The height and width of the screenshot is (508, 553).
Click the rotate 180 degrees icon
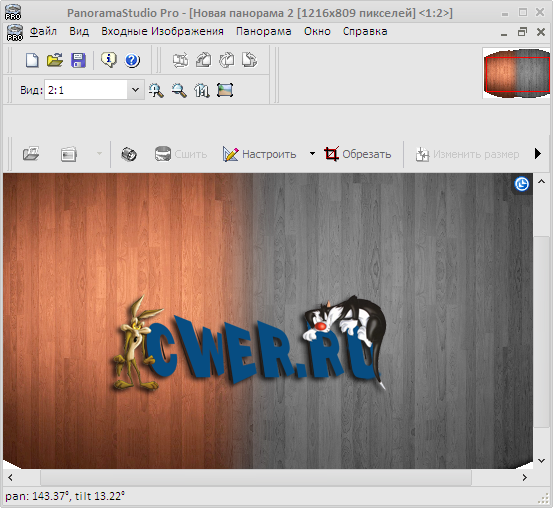tap(249, 60)
